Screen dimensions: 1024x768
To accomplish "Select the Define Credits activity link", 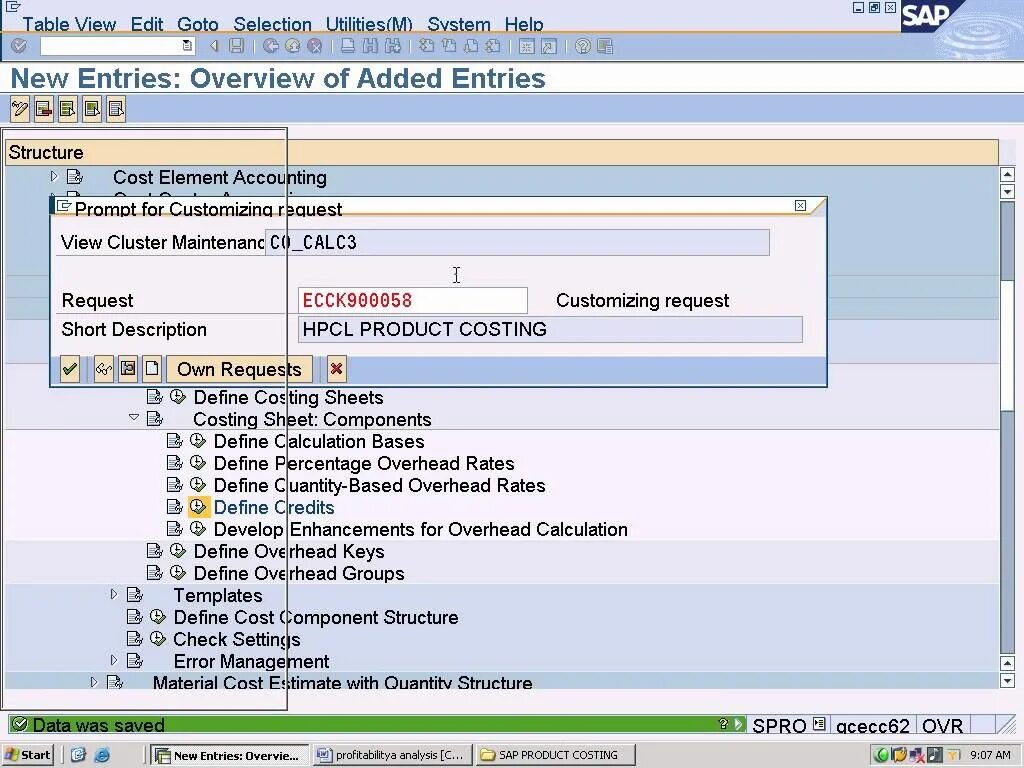I will (273, 507).
